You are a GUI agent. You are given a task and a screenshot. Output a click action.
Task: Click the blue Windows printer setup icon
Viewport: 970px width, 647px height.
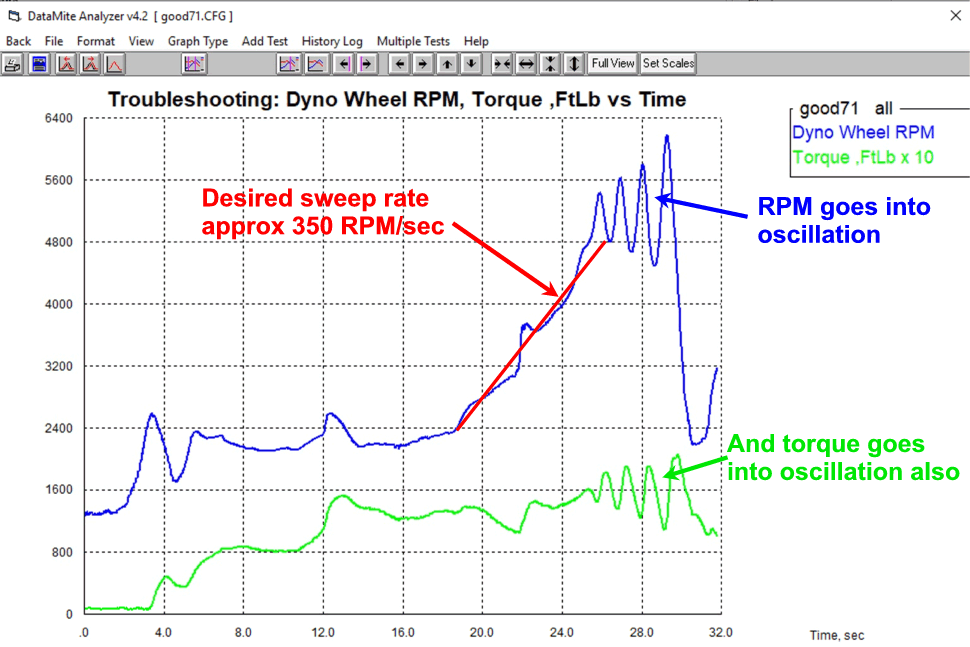40,64
